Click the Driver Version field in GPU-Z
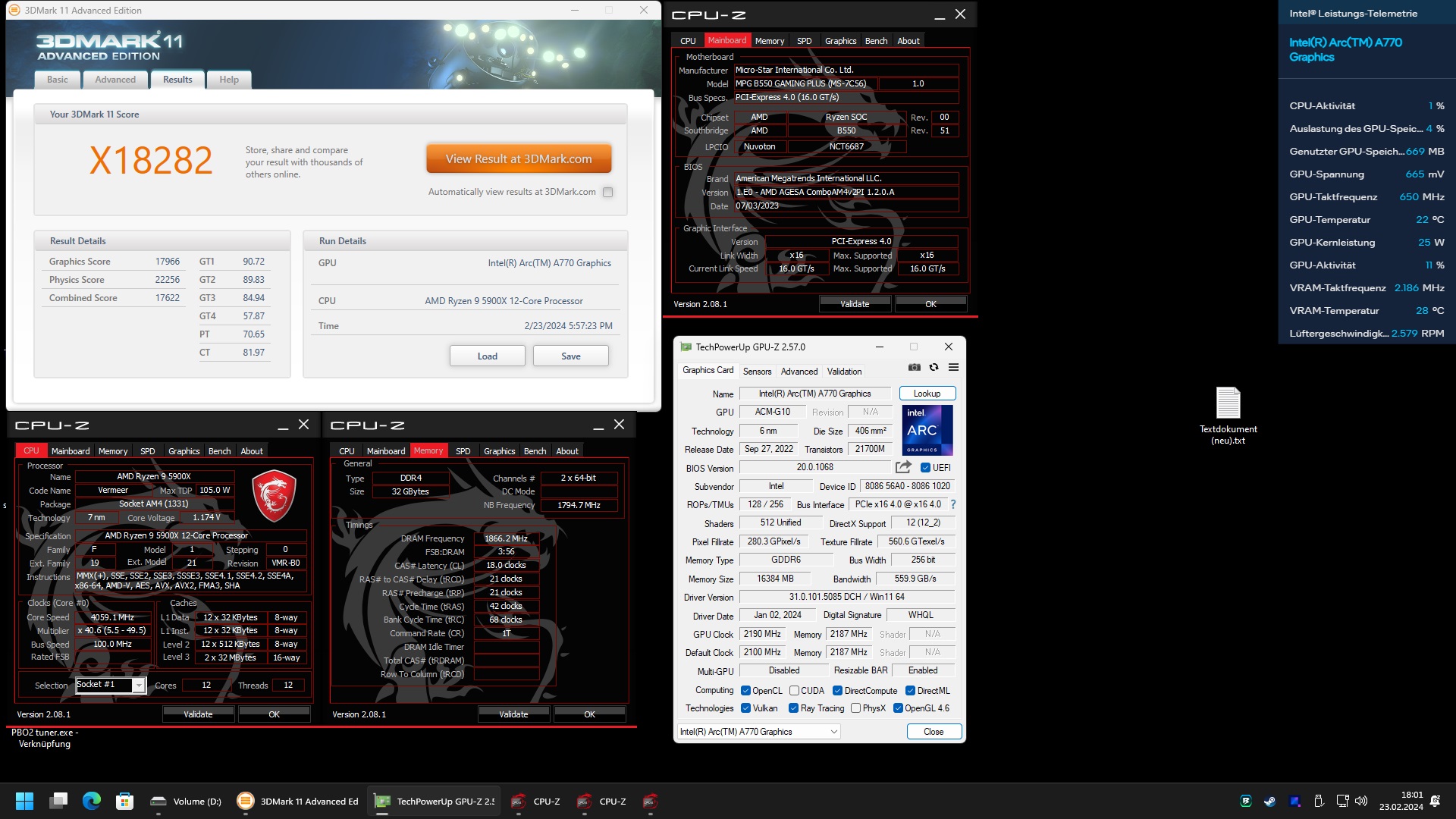This screenshot has height=819, width=1456. [x=846, y=597]
